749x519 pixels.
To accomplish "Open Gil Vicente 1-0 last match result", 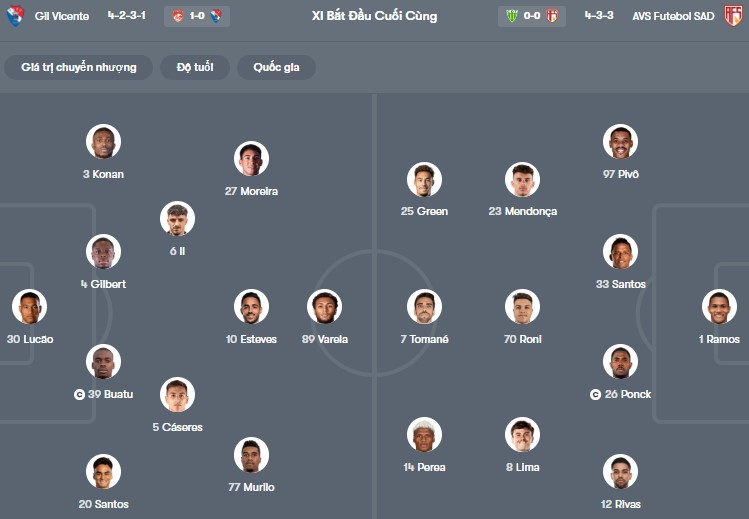I will [197, 16].
